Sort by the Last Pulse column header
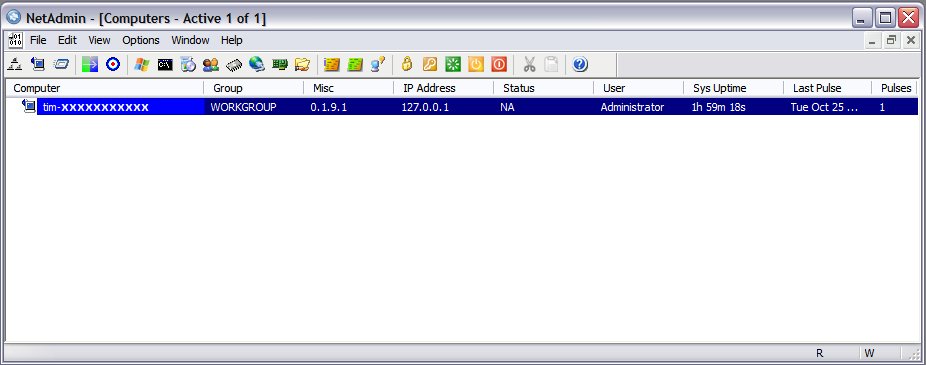Screen dimensions: 926x365 [827, 88]
